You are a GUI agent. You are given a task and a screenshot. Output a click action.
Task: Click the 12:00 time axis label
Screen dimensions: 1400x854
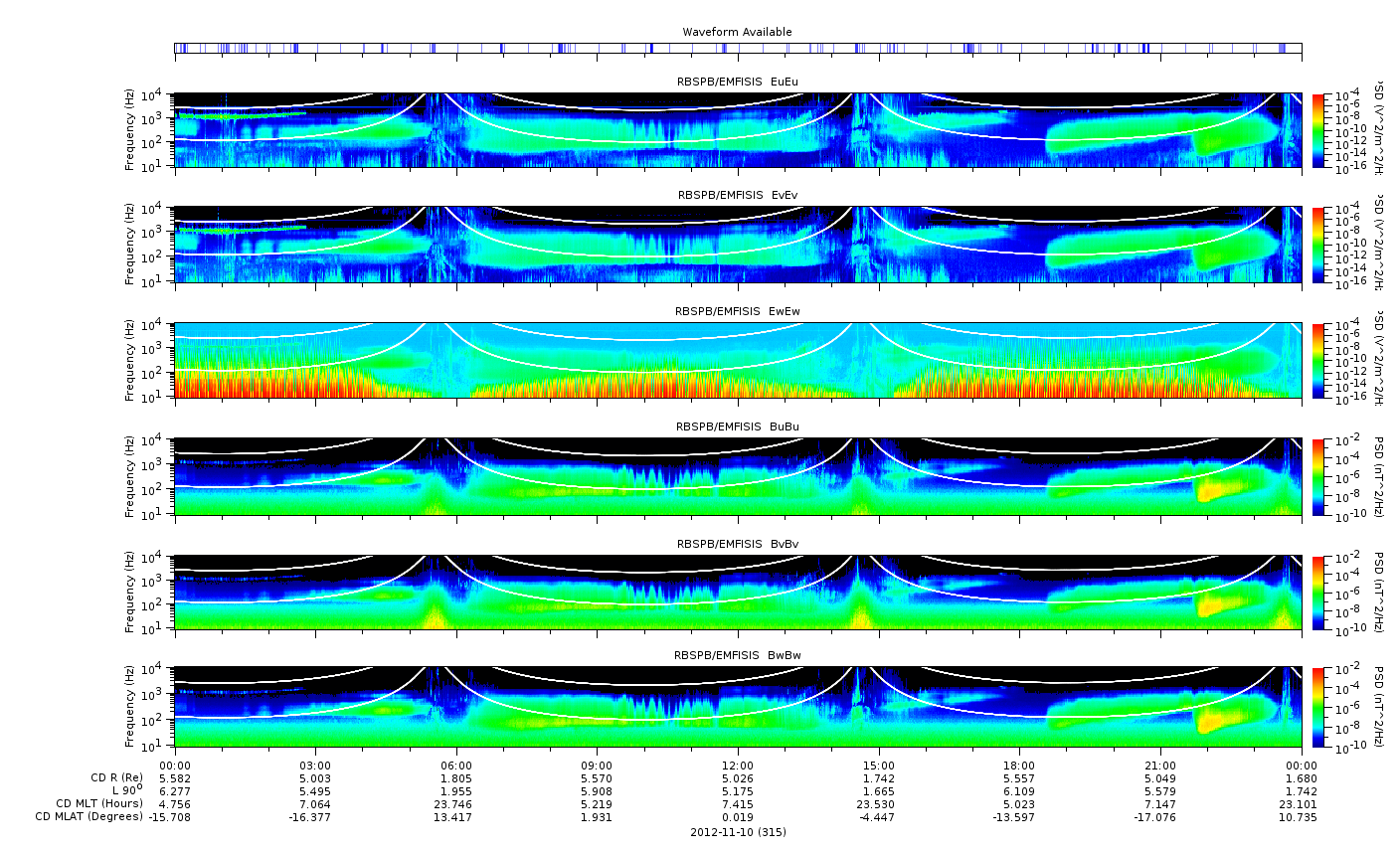click(738, 766)
